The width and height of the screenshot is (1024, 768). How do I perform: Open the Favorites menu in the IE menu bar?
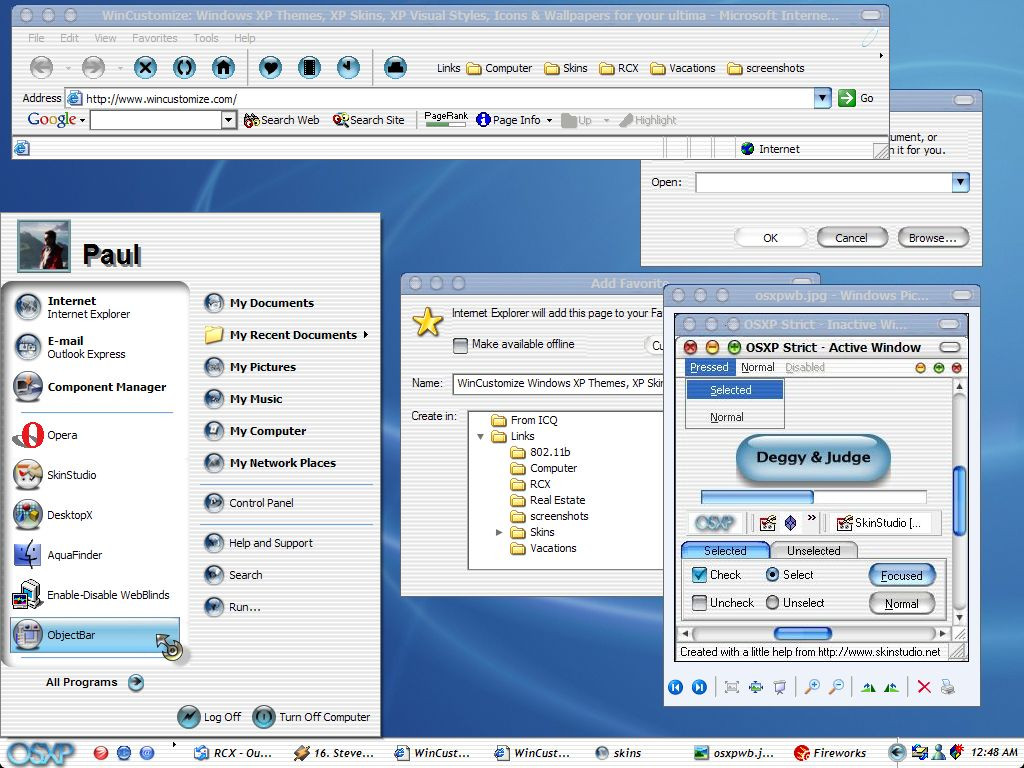coord(155,38)
